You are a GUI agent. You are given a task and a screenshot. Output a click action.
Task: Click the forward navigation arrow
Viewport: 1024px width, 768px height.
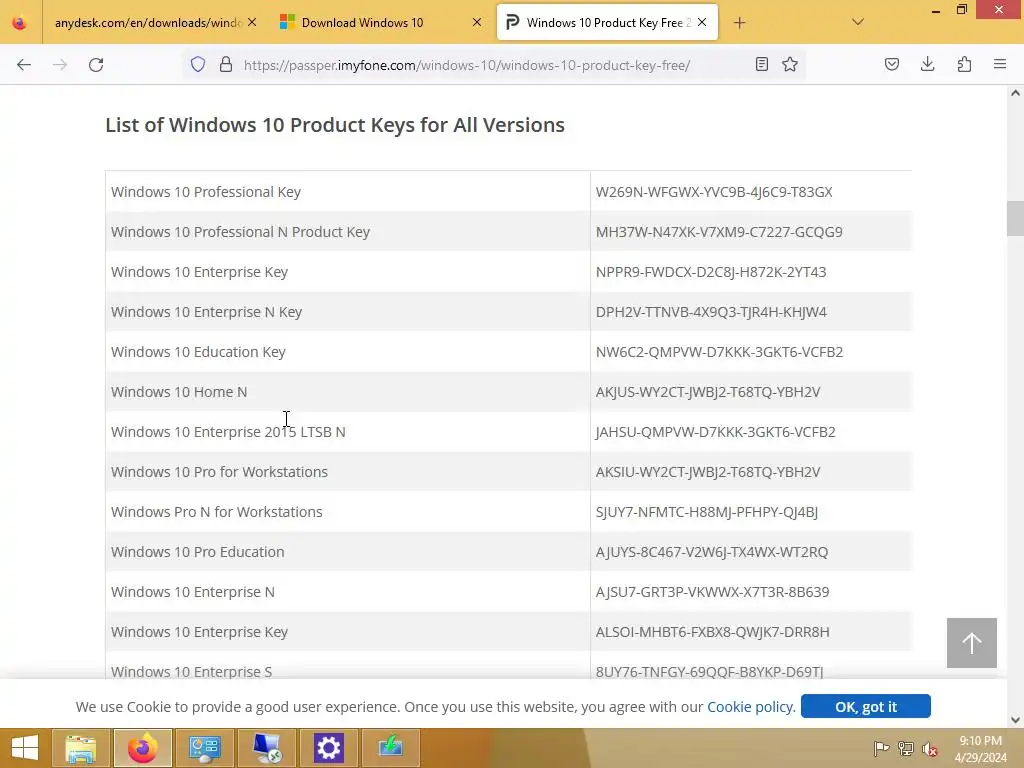tap(60, 65)
